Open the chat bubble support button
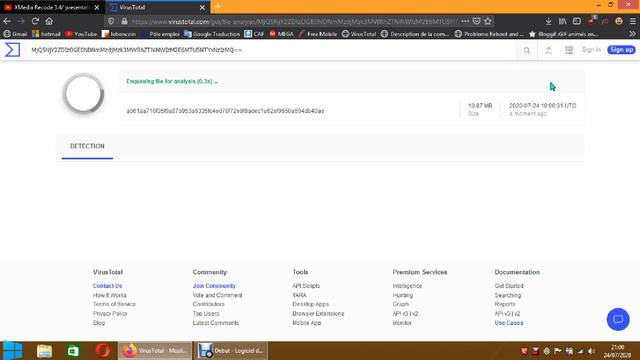Viewport: 640px width, 360px height. point(618,319)
